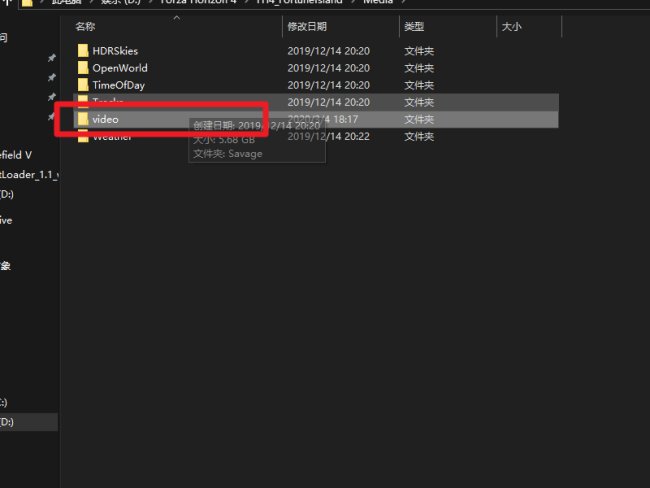The width and height of the screenshot is (650, 488).
Task: Click the TimeOfDay folder icon
Action: click(83, 85)
